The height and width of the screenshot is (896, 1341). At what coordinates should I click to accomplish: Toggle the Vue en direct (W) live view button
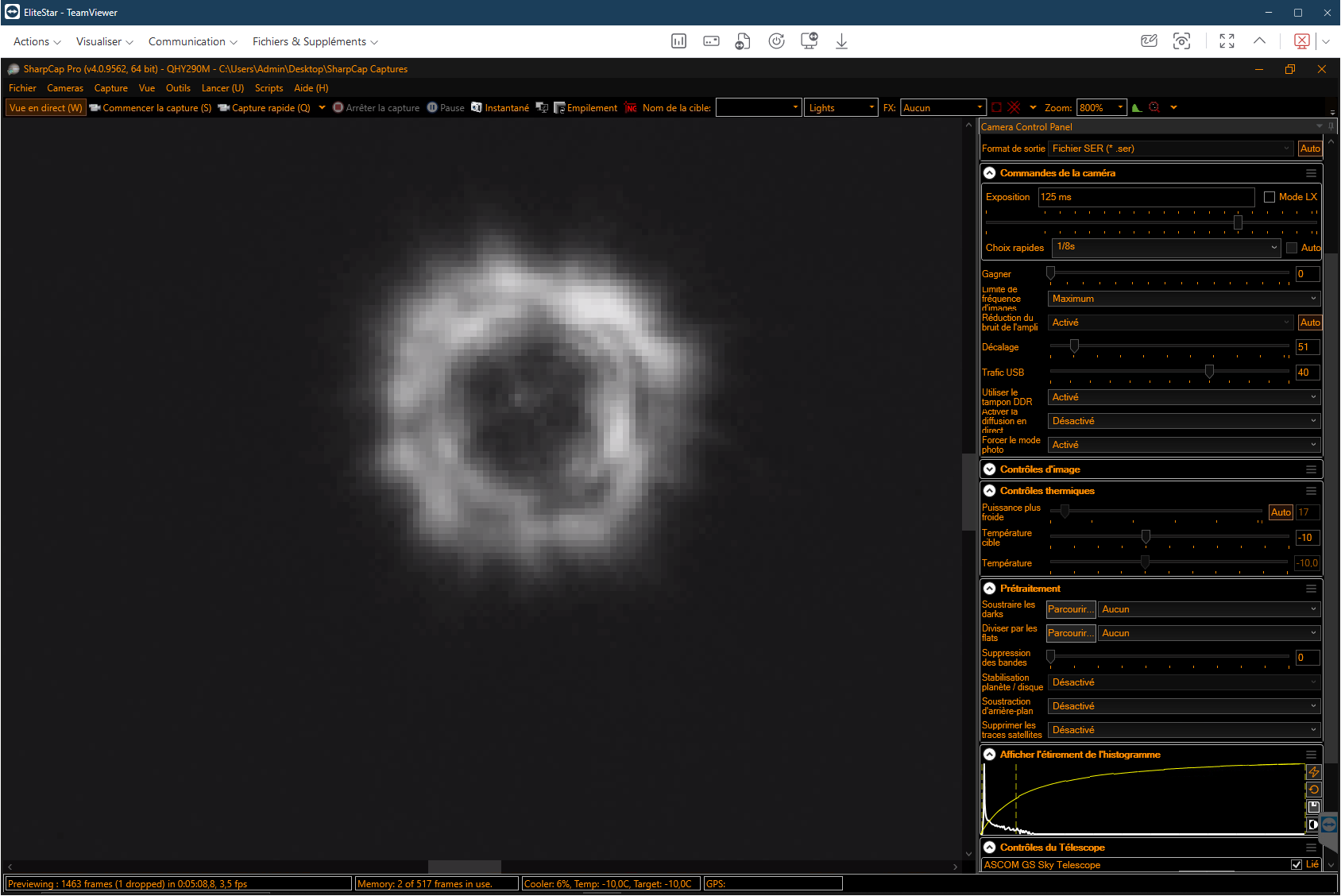(x=46, y=108)
